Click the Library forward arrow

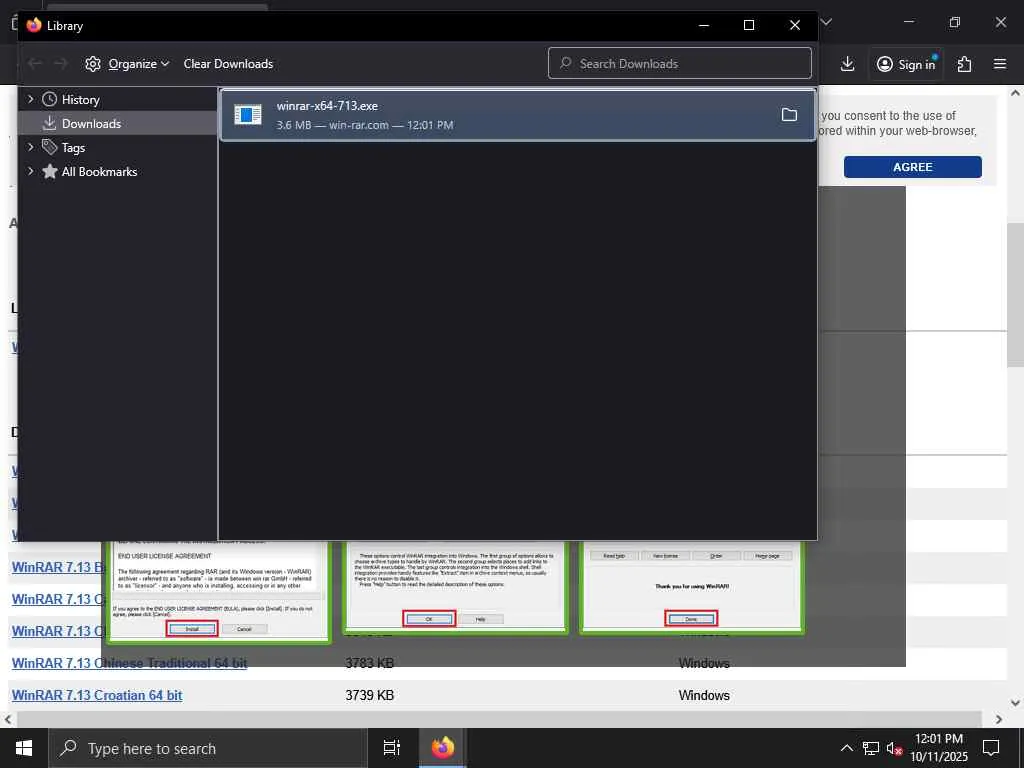(61, 63)
